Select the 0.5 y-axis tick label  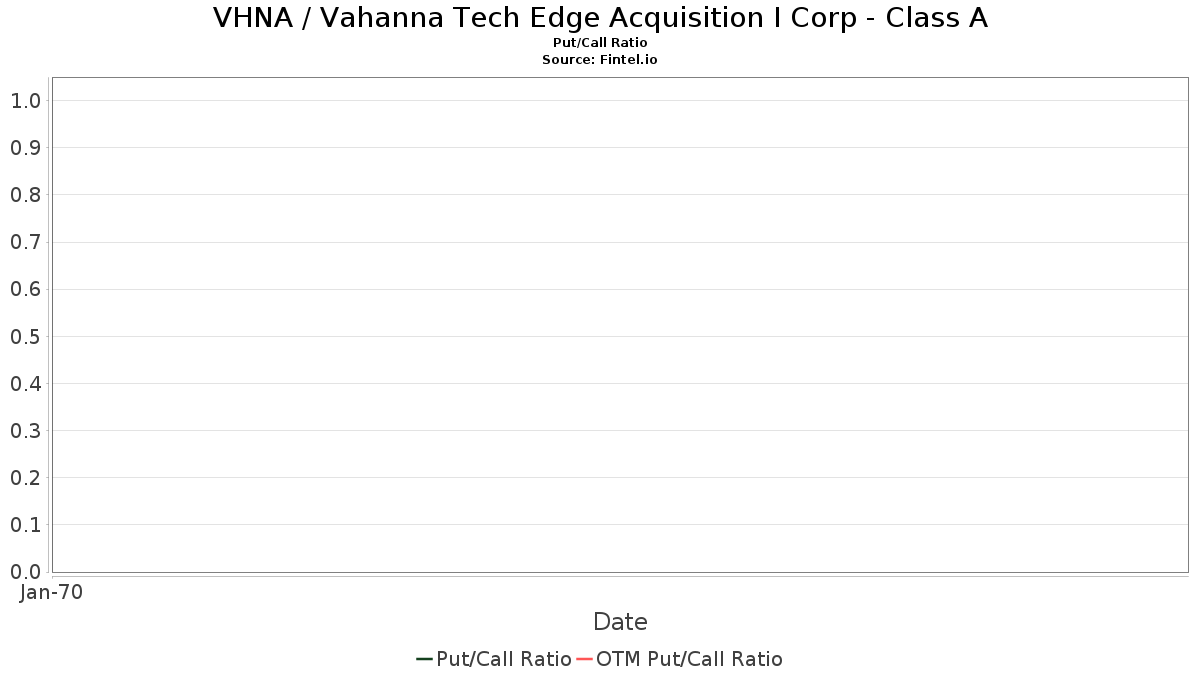coord(25,336)
